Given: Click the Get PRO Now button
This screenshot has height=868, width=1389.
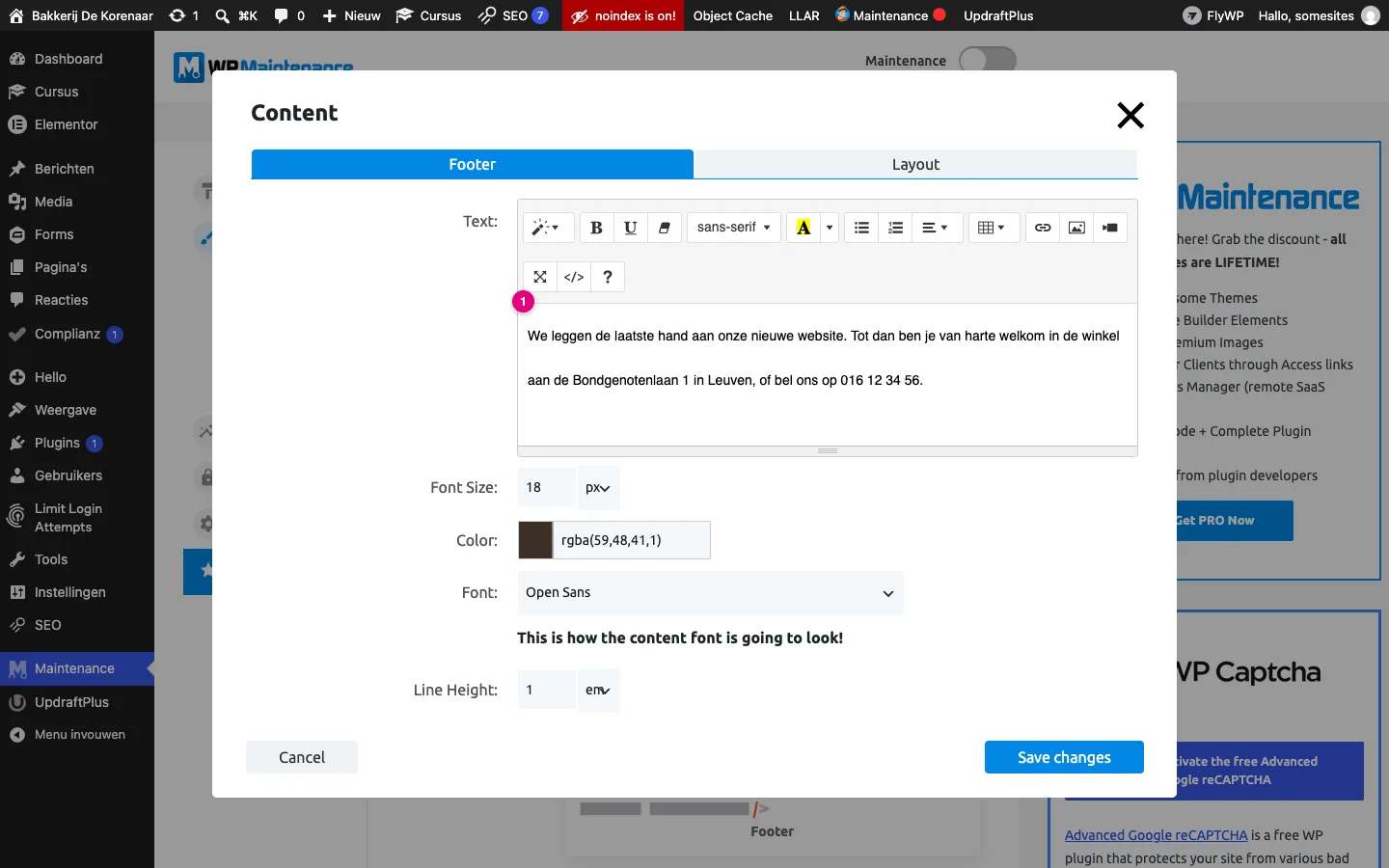Looking at the screenshot, I should [1233, 521].
